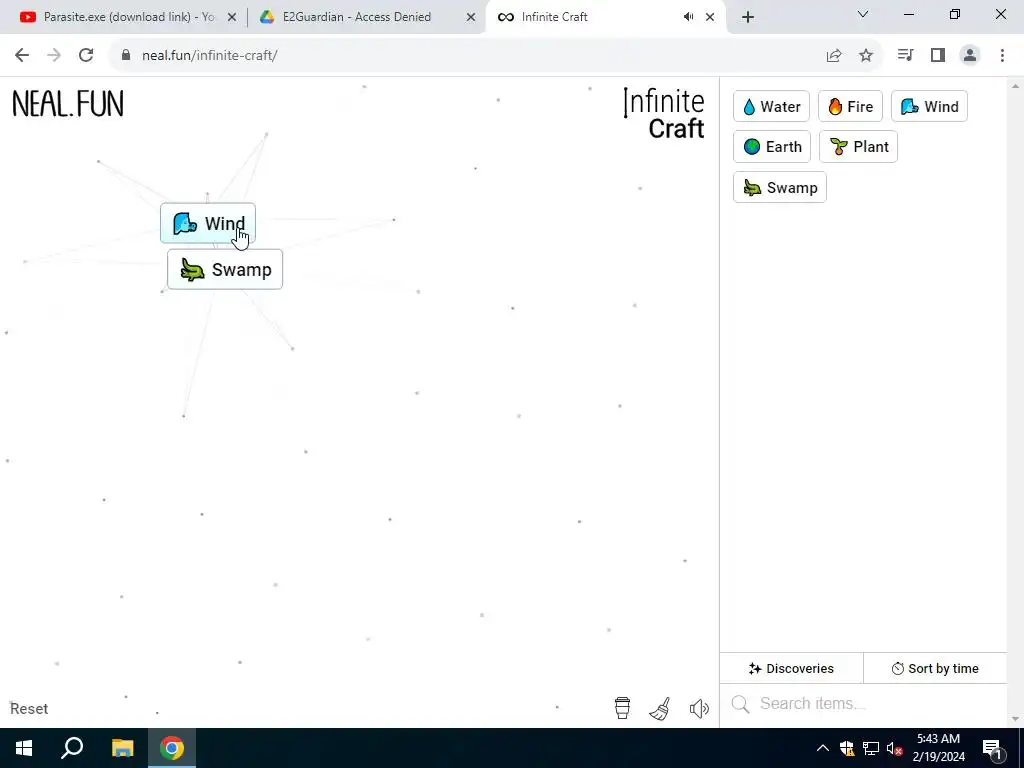Open the taskbar clock and date
Image resolution: width=1024 pixels, height=768 pixels.
[x=938, y=748]
